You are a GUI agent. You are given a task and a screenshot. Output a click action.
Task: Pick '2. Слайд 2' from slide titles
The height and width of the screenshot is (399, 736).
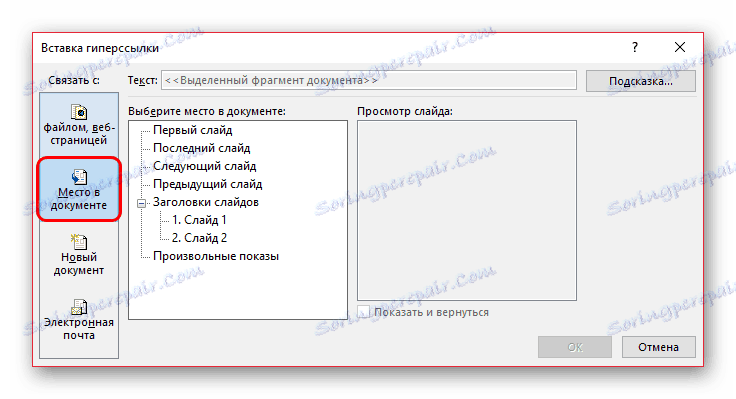pyautogui.click(x=199, y=238)
